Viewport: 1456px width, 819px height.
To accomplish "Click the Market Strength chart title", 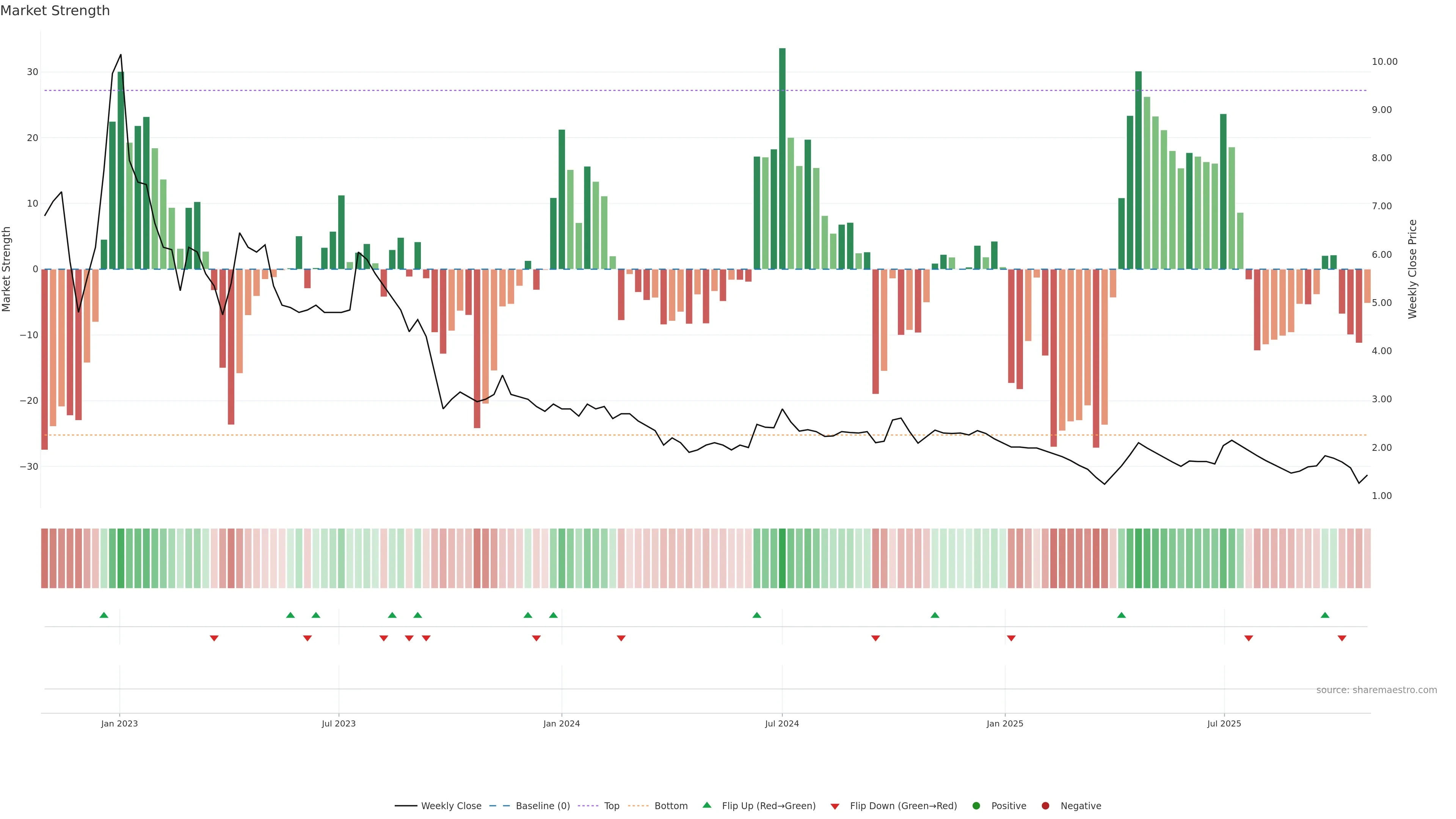I will click(55, 11).
